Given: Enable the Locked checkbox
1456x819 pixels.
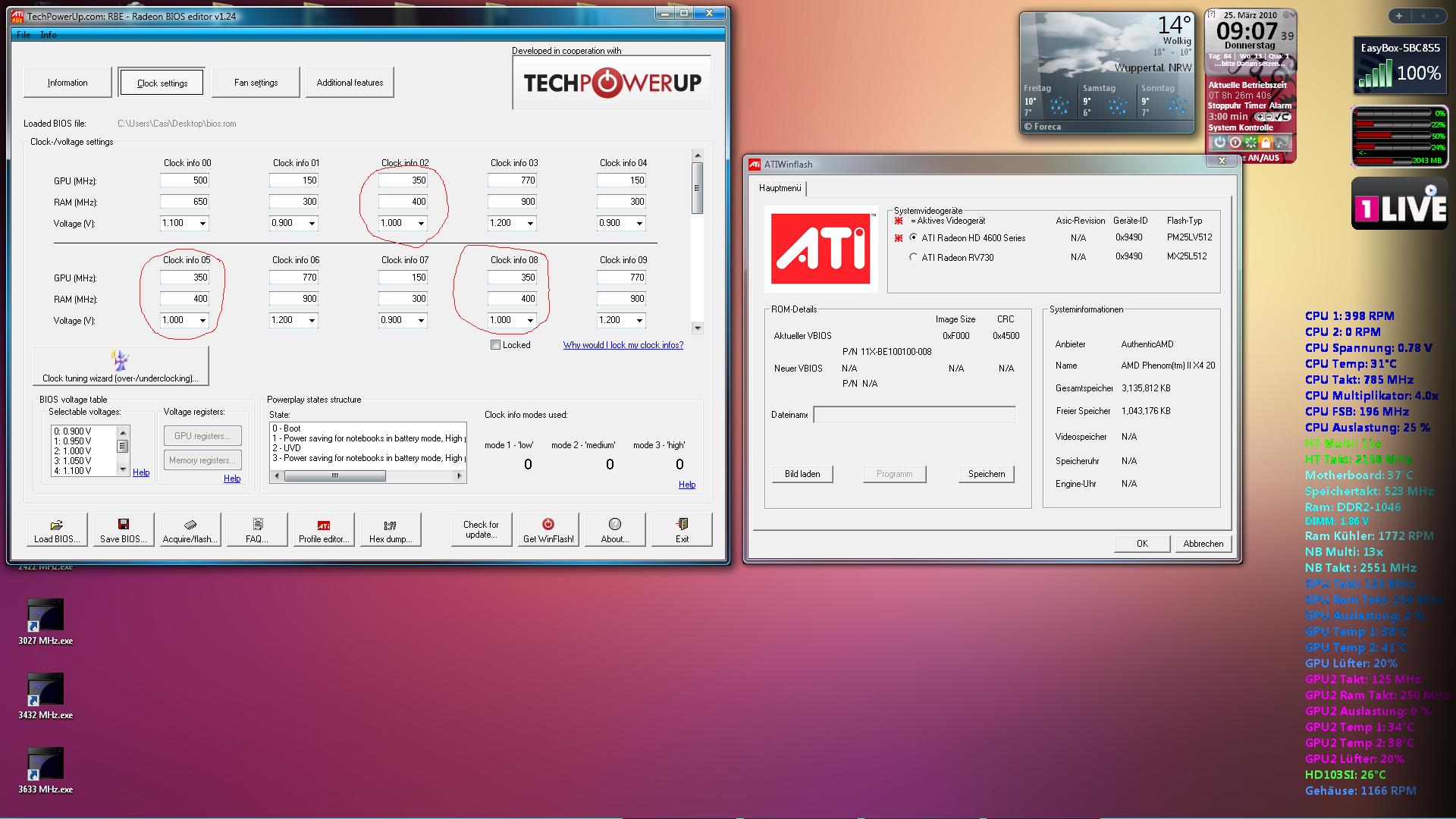Looking at the screenshot, I should tap(495, 345).
